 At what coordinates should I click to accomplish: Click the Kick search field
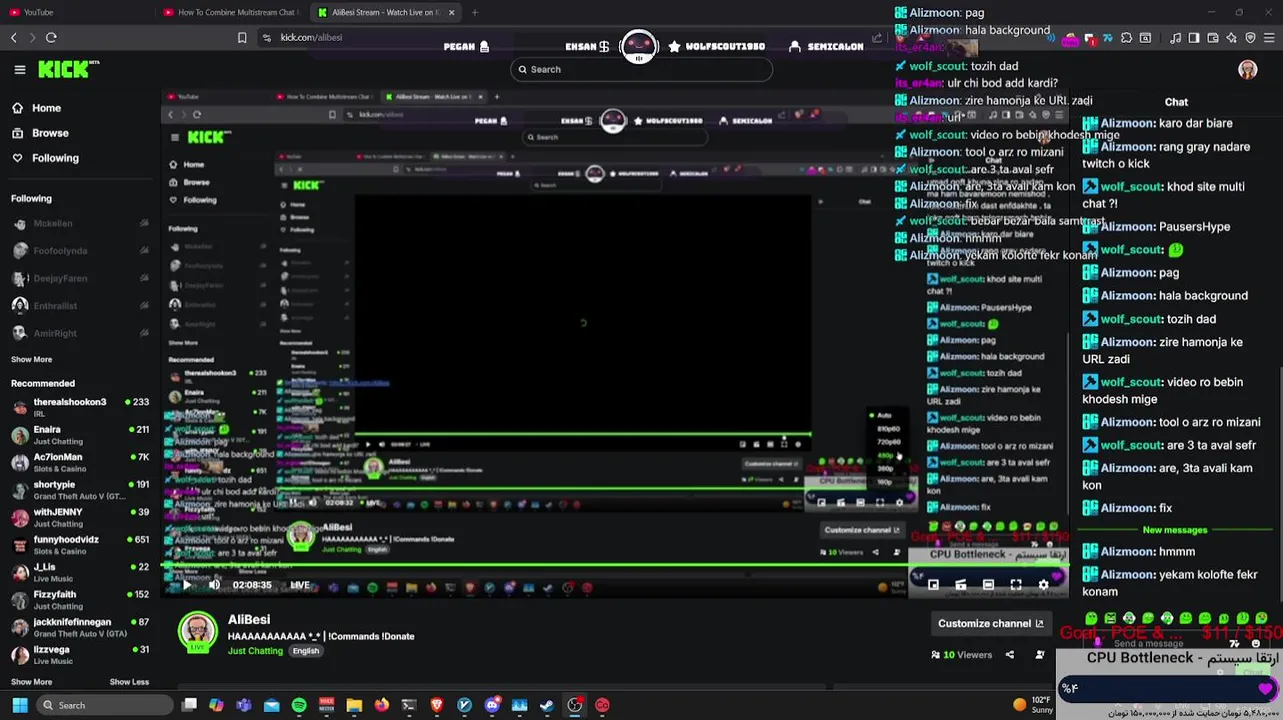point(641,69)
